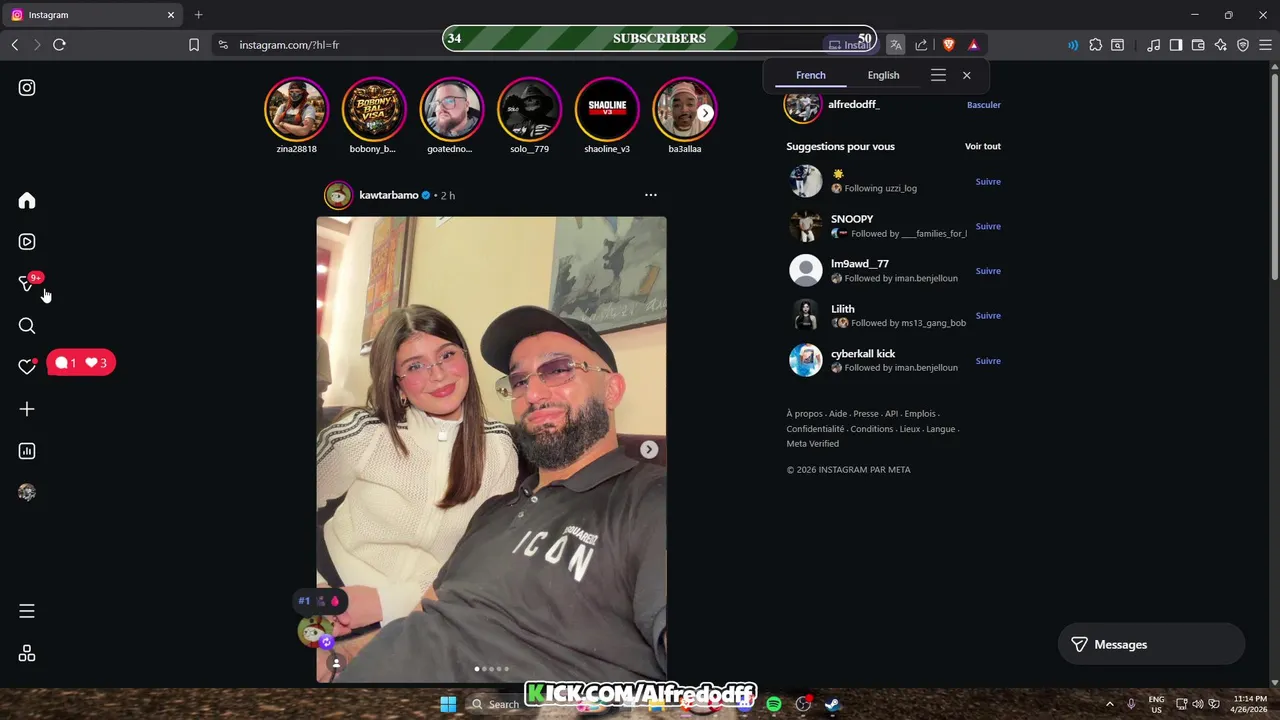Open Spotify from the taskbar
This screenshot has height=720, width=1280.
click(x=774, y=704)
